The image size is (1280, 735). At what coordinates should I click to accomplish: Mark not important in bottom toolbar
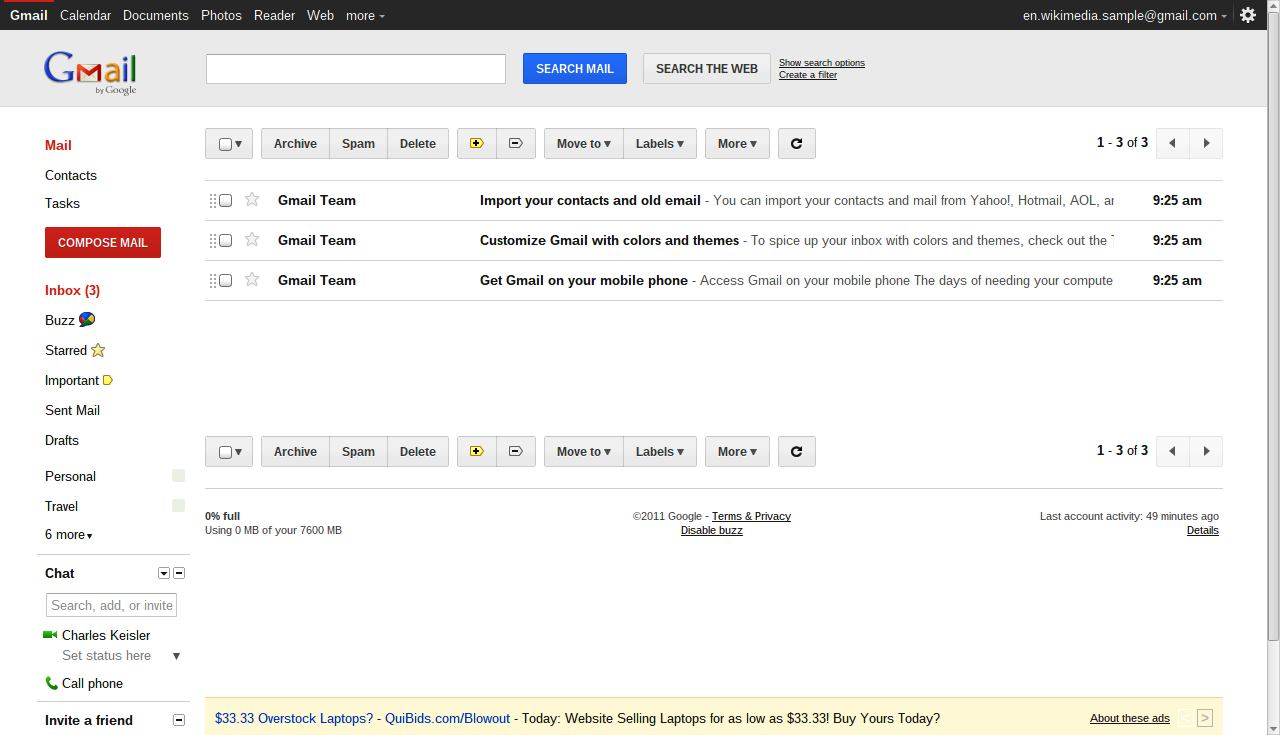click(x=516, y=452)
